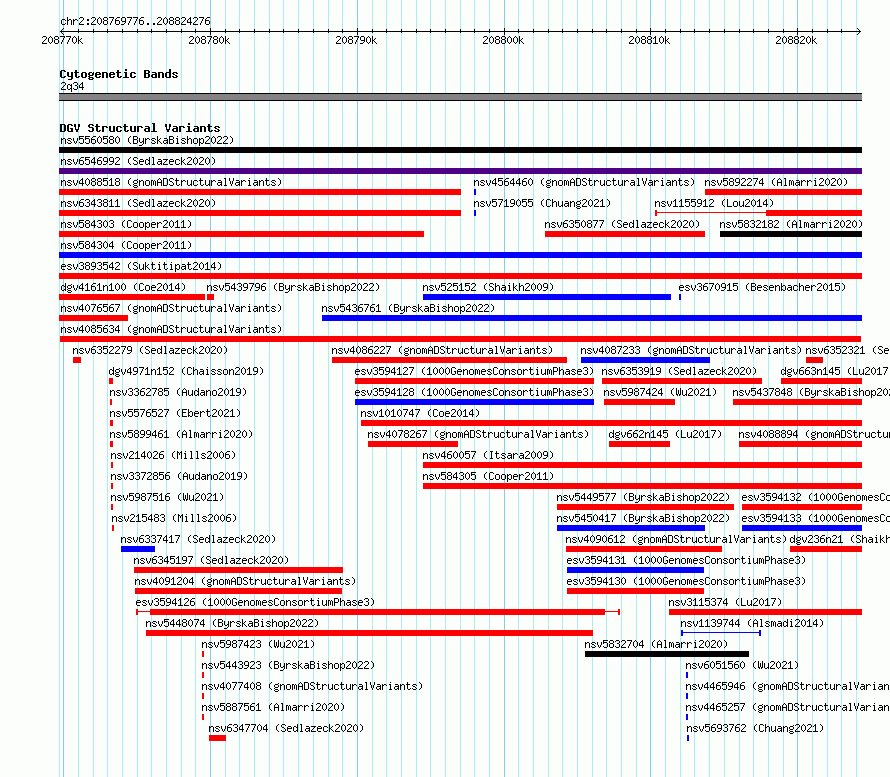Open nsv4088518 (gnomADStructuralVariants) variant
890x777 pixels.
(x=260, y=192)
